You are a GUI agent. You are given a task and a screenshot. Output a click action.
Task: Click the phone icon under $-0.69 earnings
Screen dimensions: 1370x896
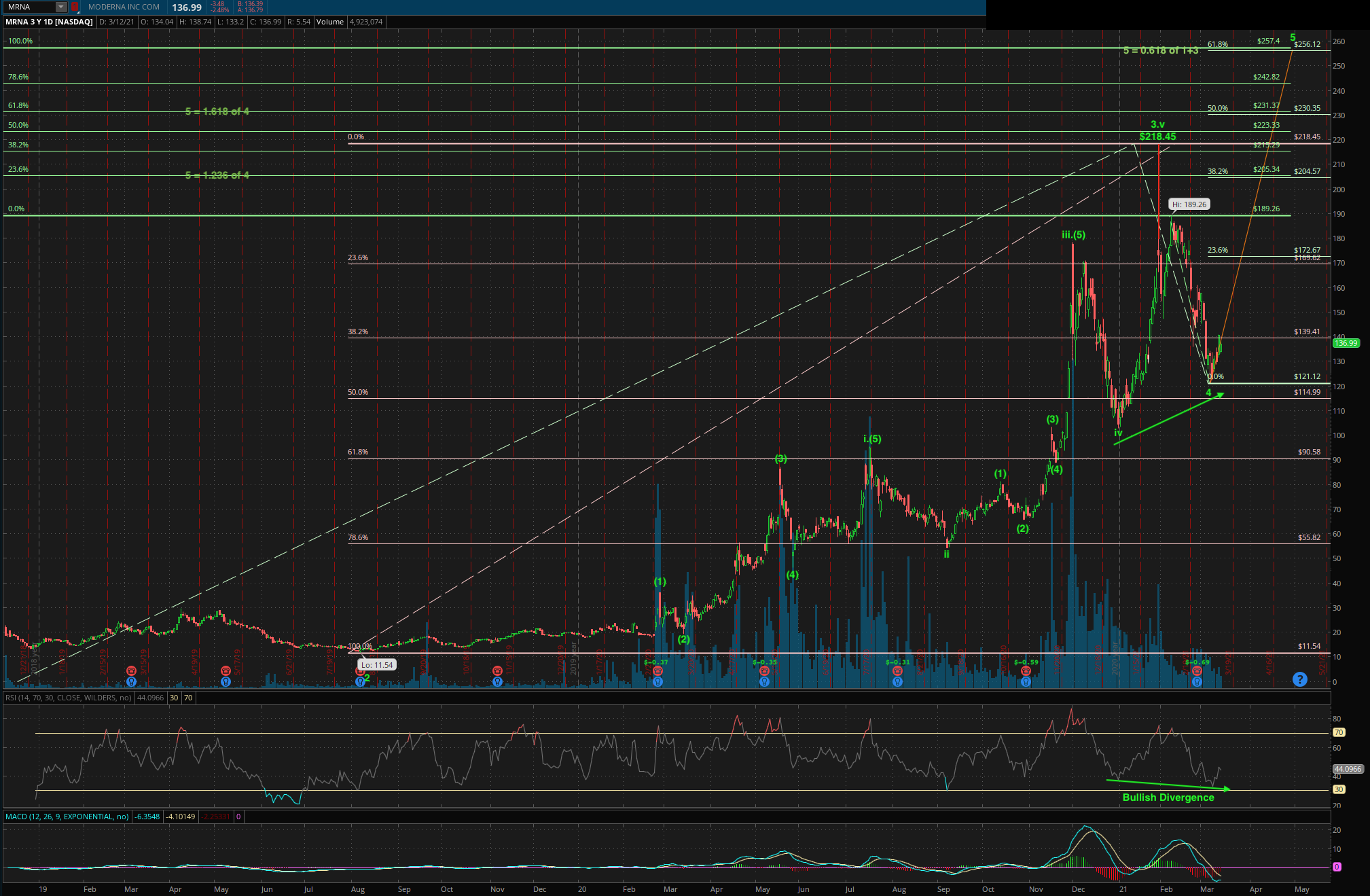click(x=1197, y=670)
